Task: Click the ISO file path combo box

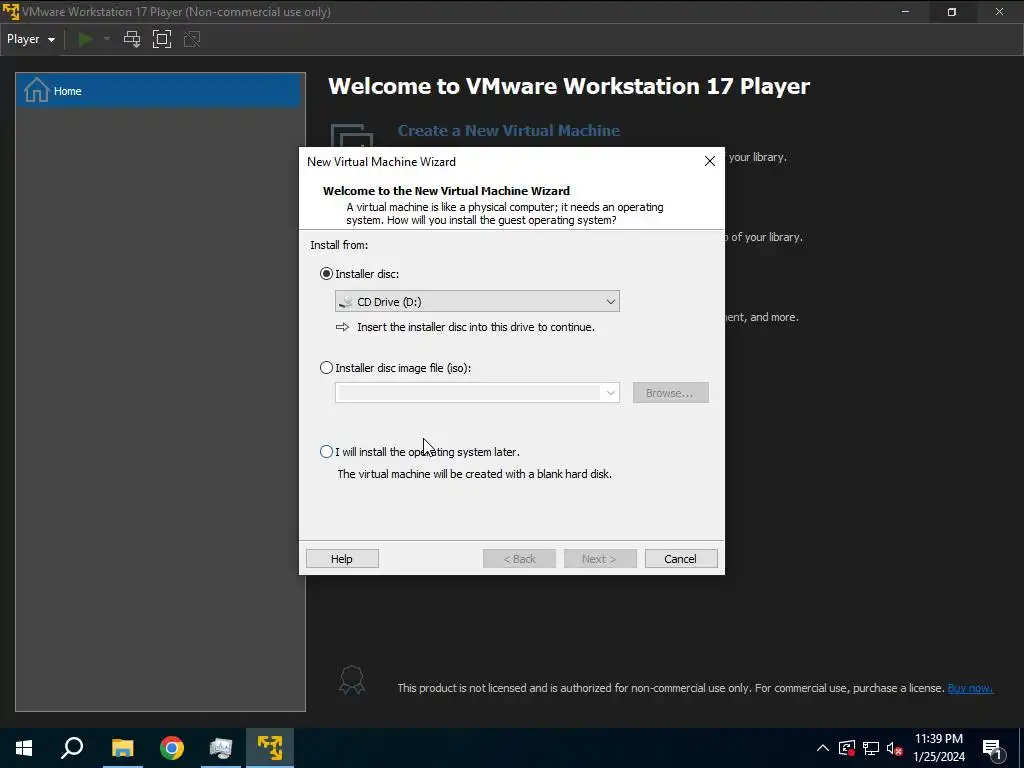Action: point(477,393)
